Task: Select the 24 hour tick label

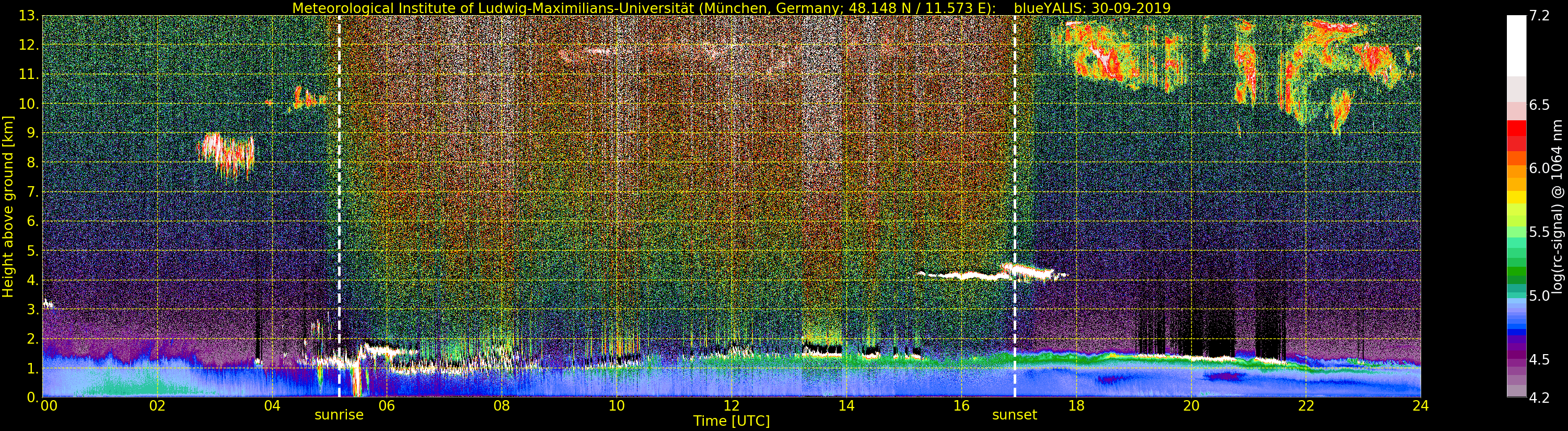Action: [x=1420, y=405]
